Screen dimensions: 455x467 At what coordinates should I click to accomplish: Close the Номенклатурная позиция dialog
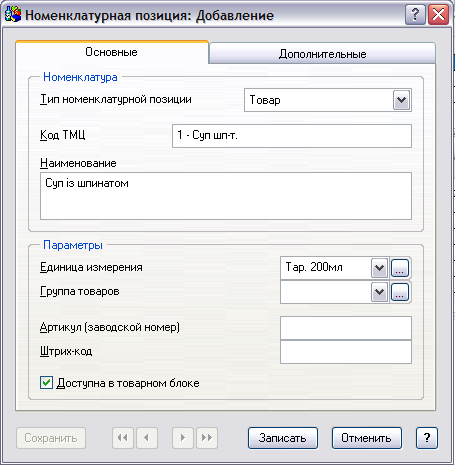[438, 15]
